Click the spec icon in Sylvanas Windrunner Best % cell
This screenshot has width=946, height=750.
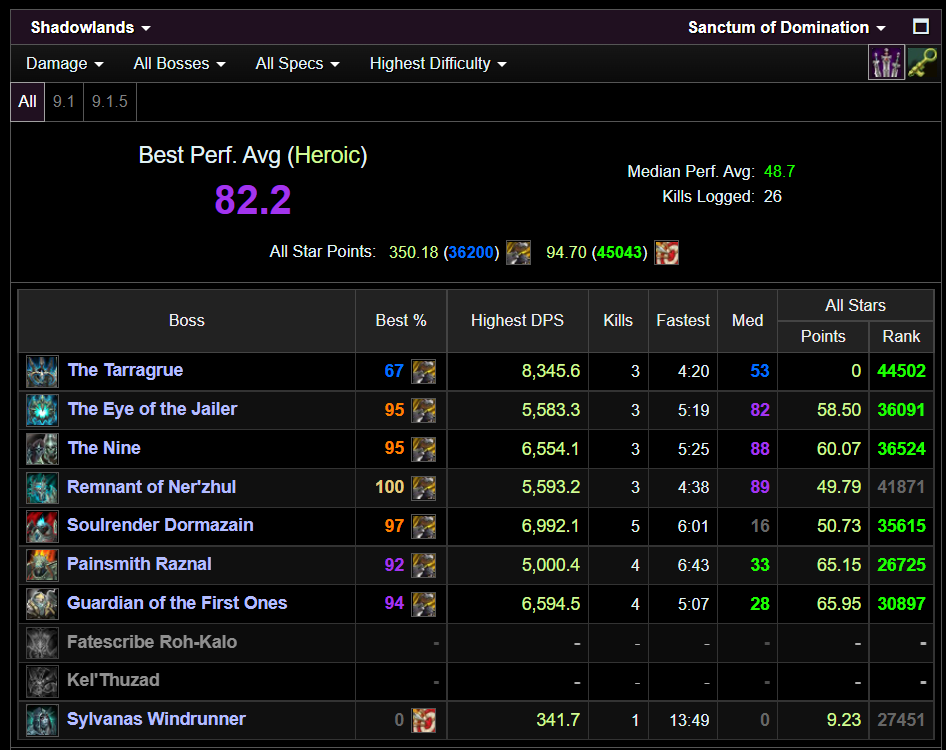(x=424, y=720)
